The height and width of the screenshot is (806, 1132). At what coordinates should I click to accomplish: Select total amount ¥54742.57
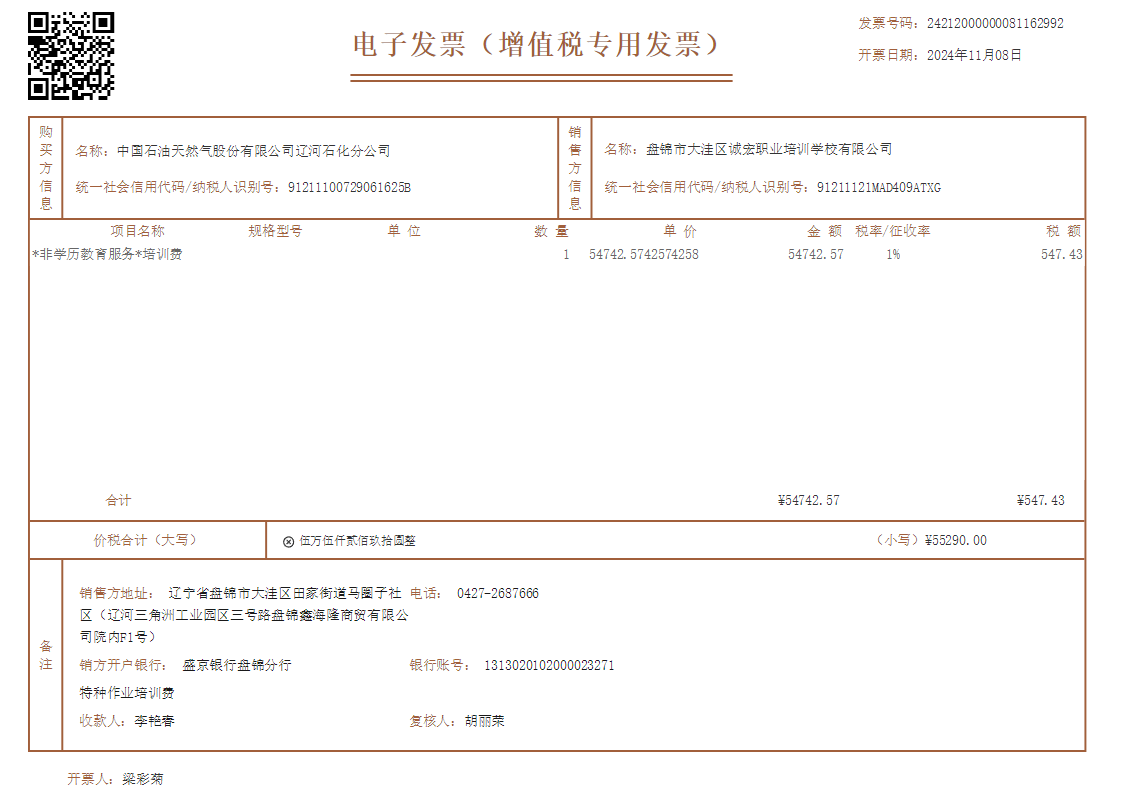[809, 500]
